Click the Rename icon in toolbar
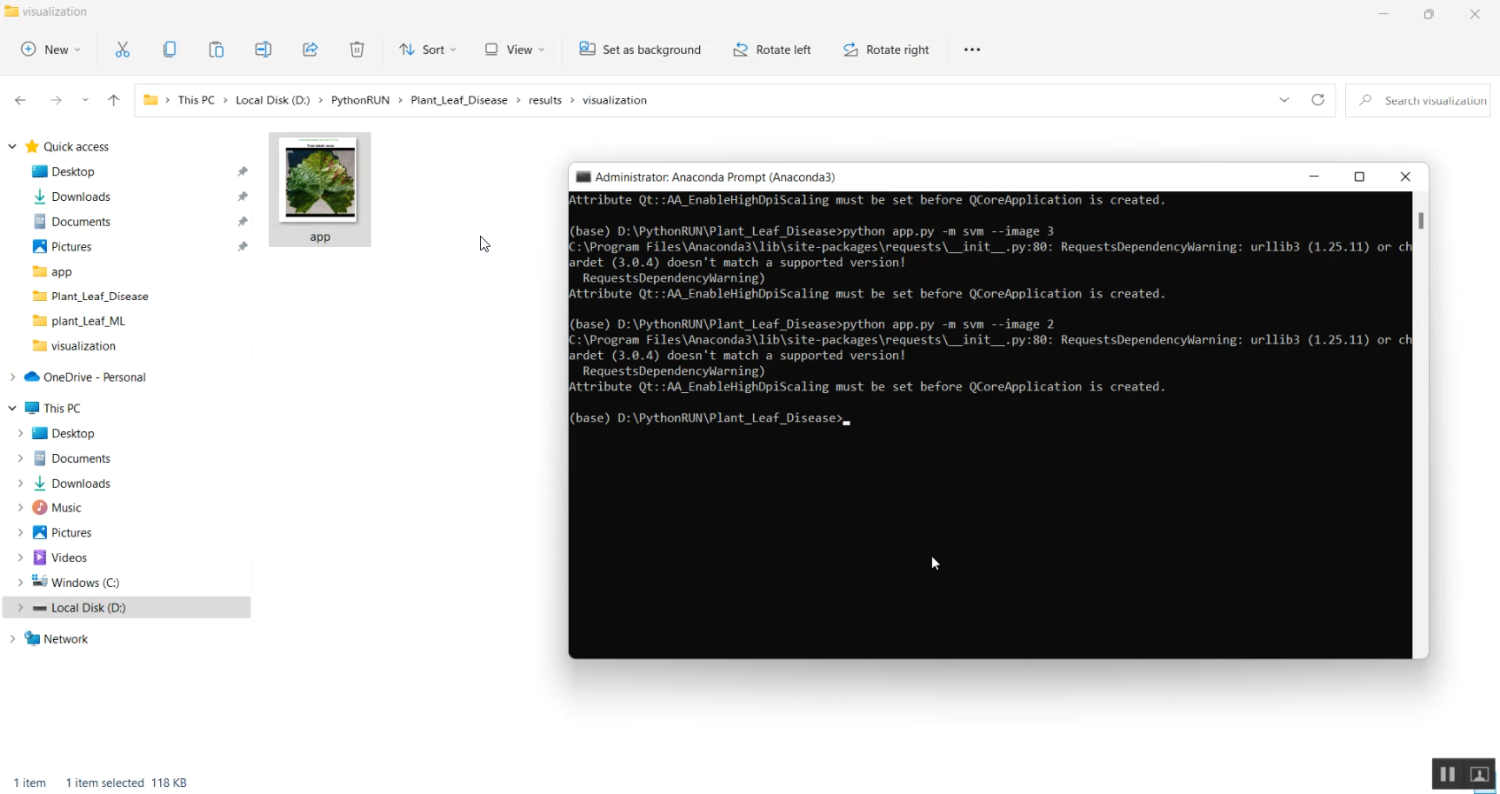 (263, 49)
